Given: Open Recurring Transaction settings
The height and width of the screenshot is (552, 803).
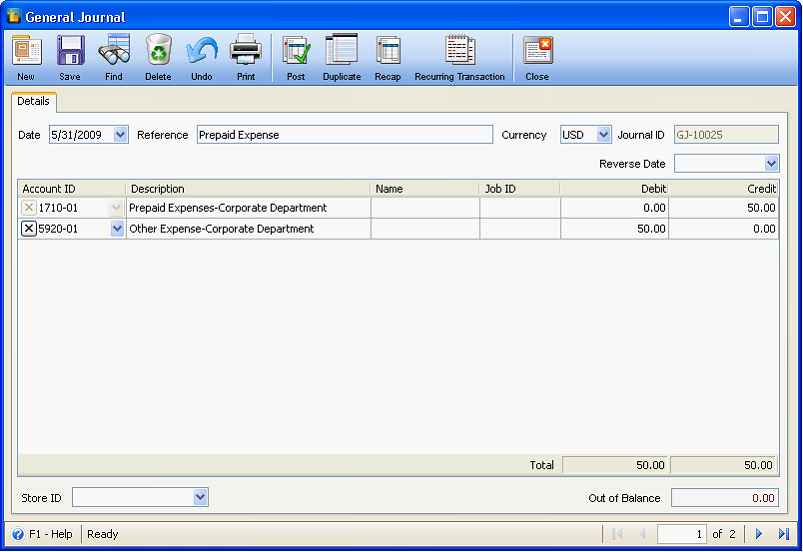Looking at the screenshot, I should pos(460,50).
